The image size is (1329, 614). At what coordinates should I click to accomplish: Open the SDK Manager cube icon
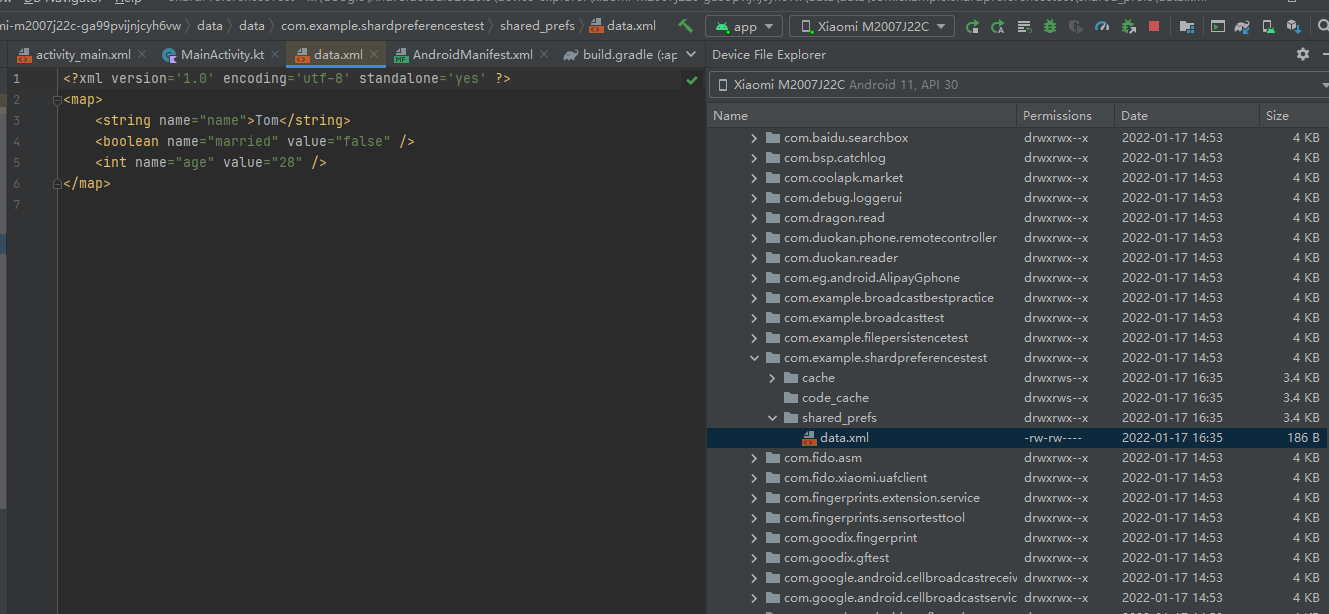click(1293, 27)
